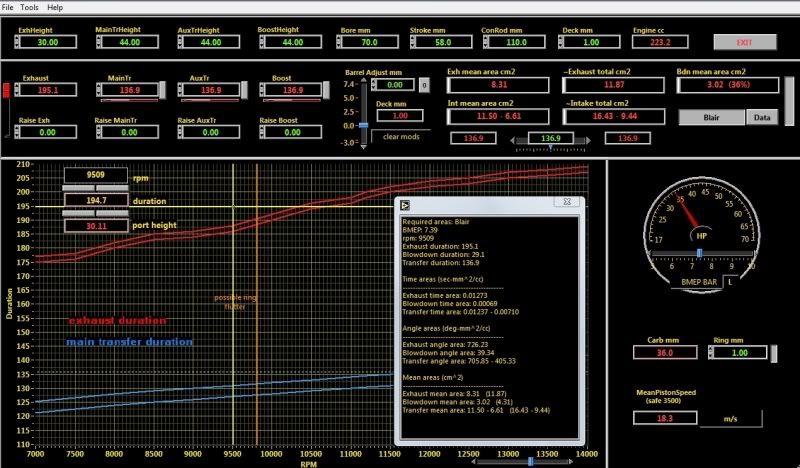Open the Tools menu
The height and width of the screenshot is (468, 800).
point(29,7)
